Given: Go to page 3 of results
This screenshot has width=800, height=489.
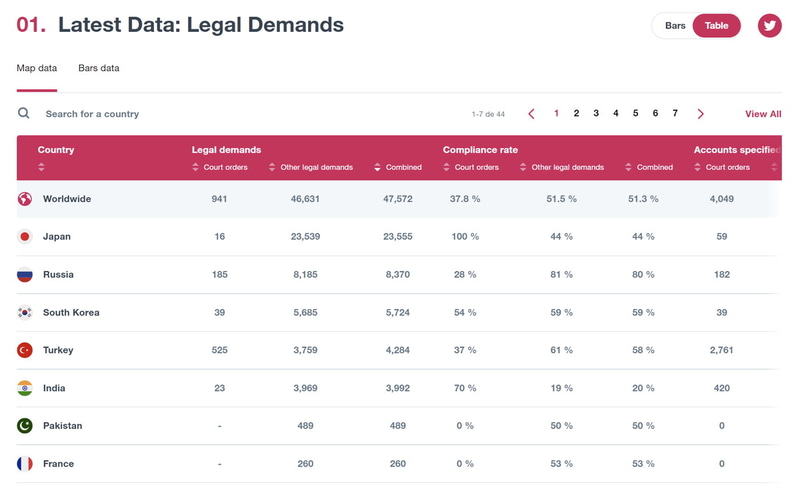Looking at the screenshot, I should 596,114.
